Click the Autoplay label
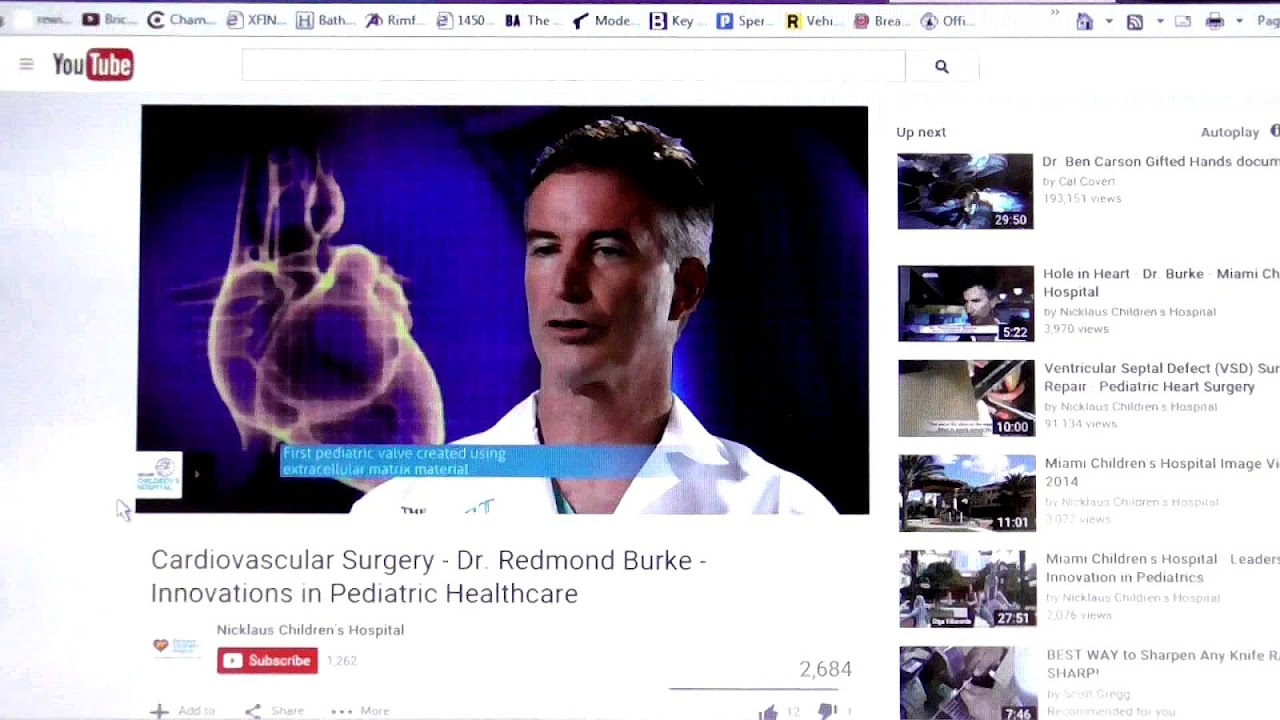 click(1230, 132)
